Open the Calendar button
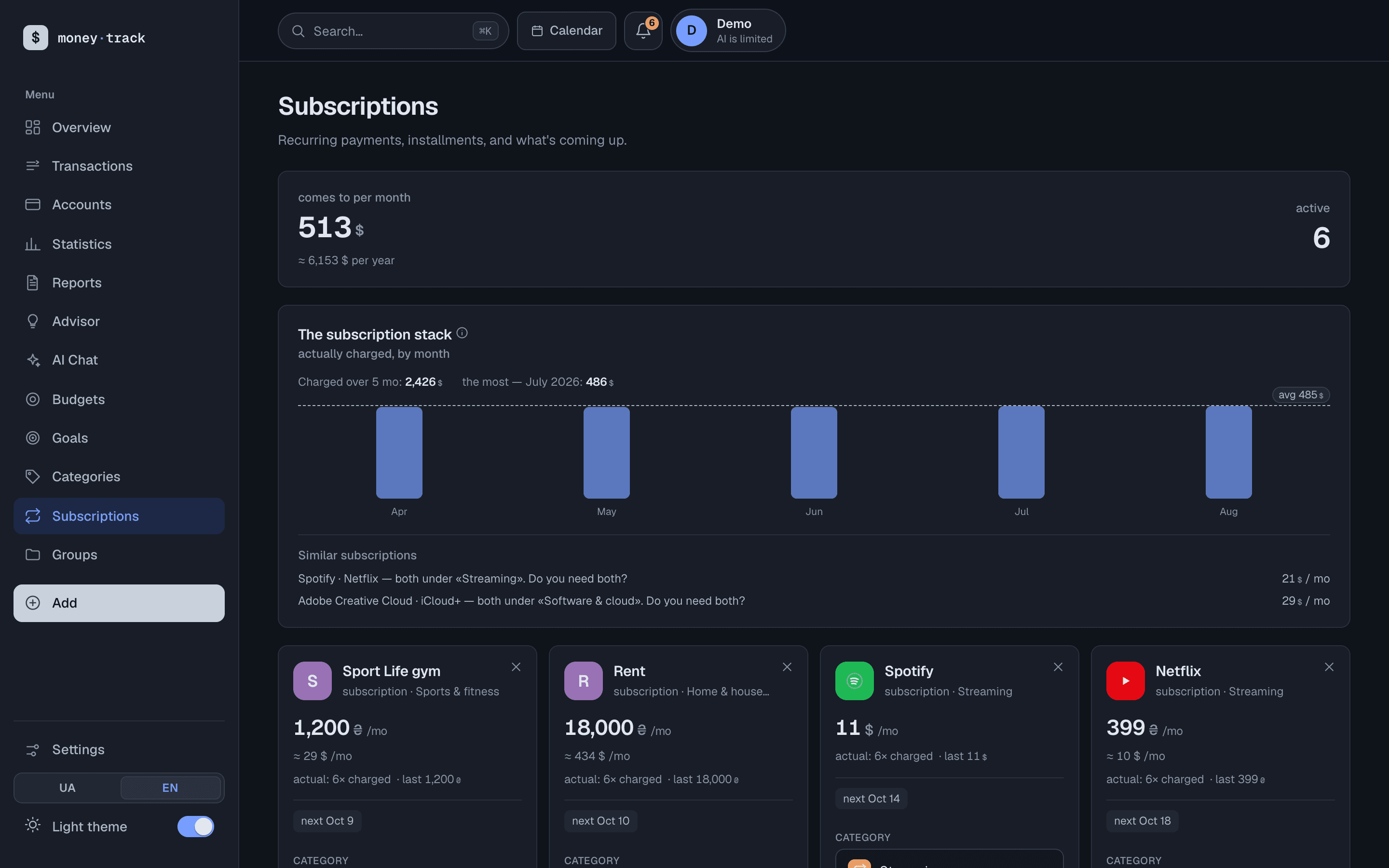Image resolution: width=1389 pixels, height=868 pixels. [x=567, y=31]
